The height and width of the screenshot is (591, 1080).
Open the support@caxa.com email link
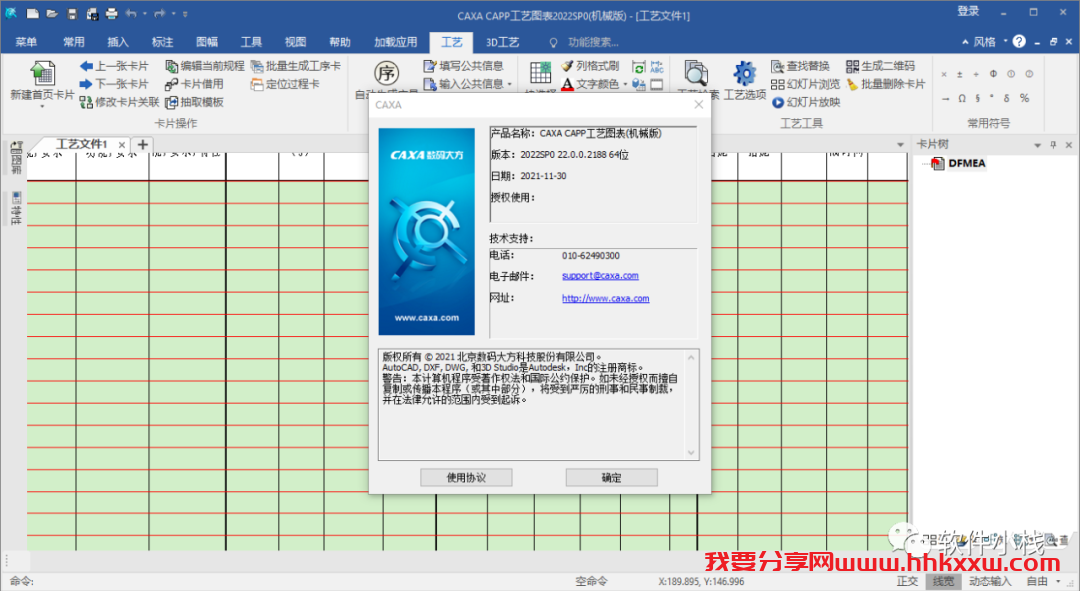pyautogui.click(x=600, y=276)
